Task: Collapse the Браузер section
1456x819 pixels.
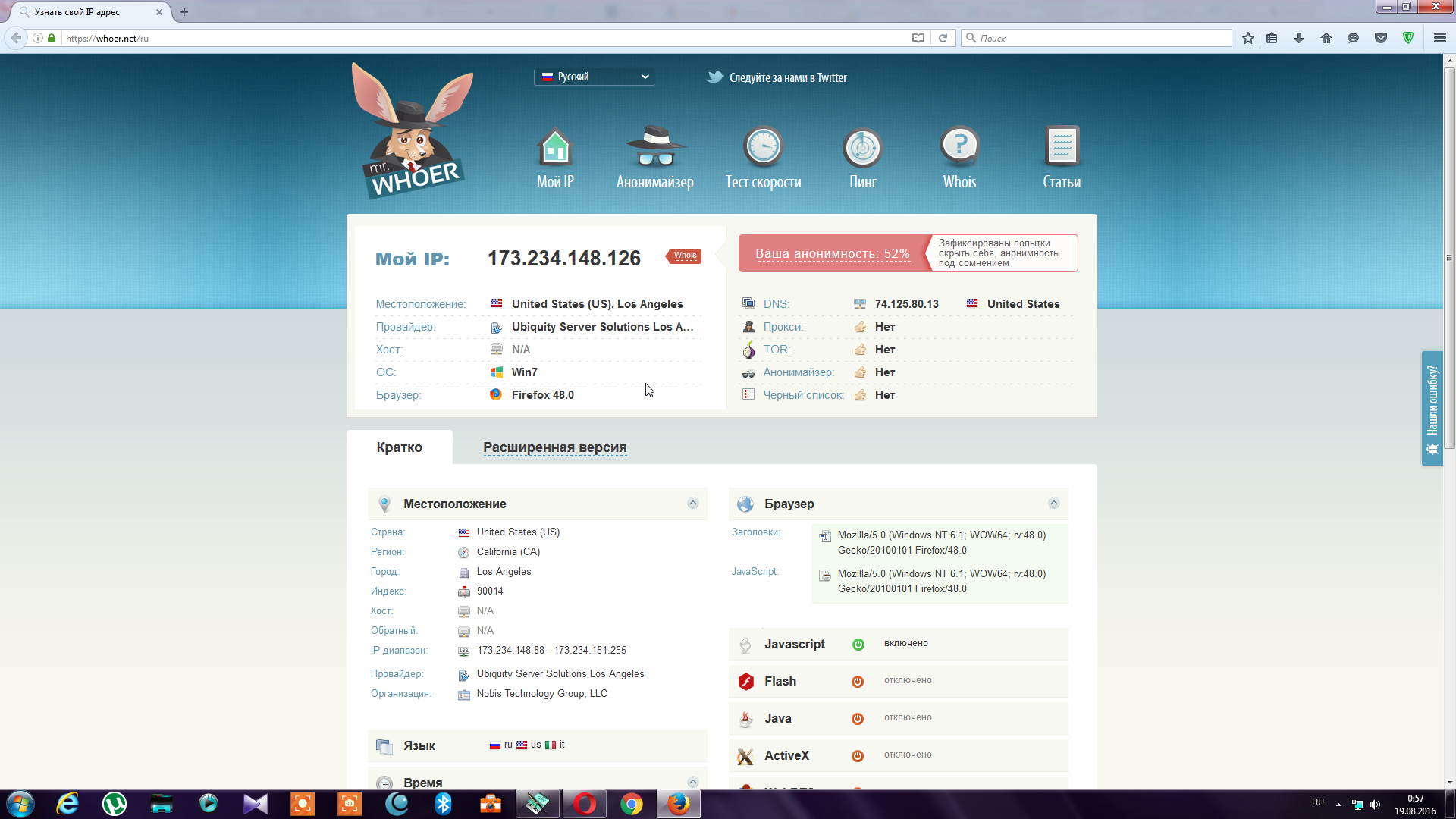Action: (1053, 503)
